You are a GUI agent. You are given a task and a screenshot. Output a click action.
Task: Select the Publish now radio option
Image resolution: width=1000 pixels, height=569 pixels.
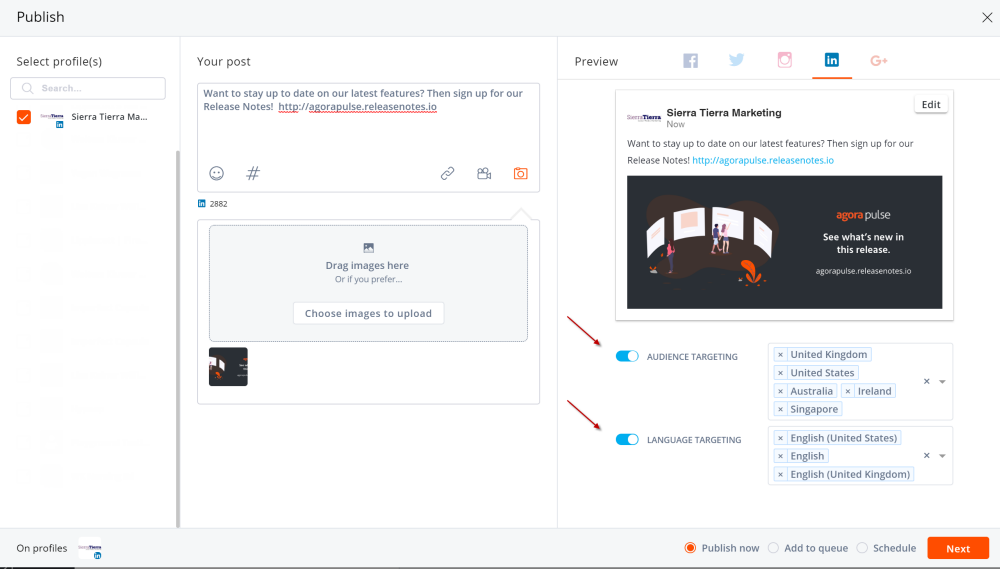tap(690, 548)
